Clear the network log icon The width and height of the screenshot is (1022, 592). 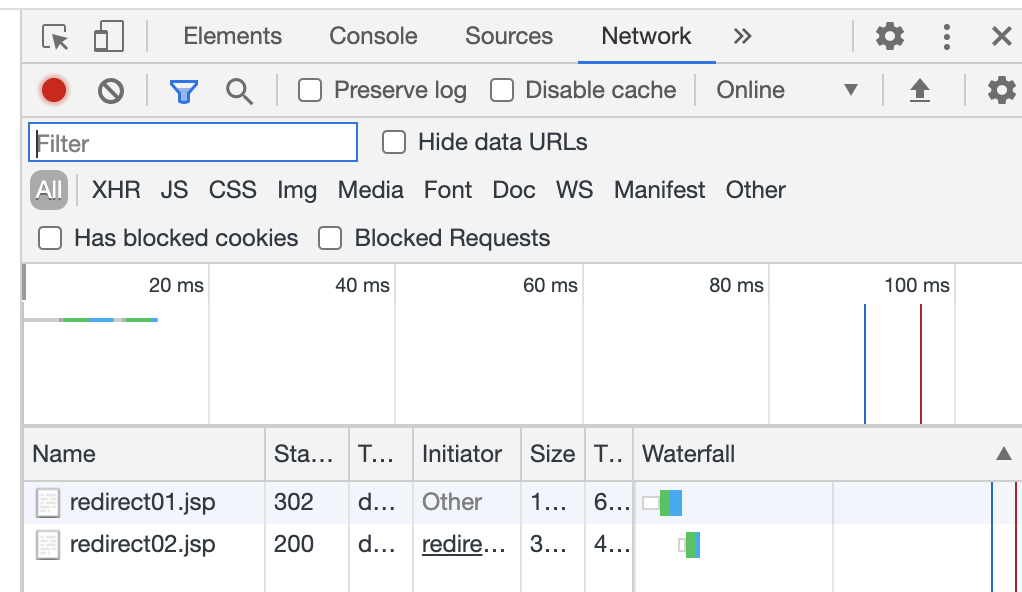point(111,91)
